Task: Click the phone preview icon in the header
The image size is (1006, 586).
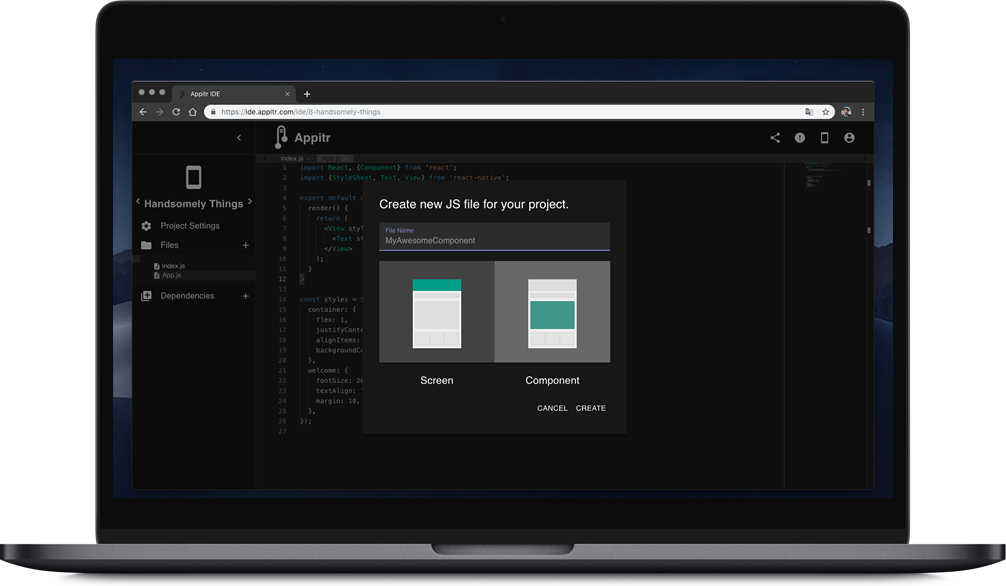Action: click(825, 138)
